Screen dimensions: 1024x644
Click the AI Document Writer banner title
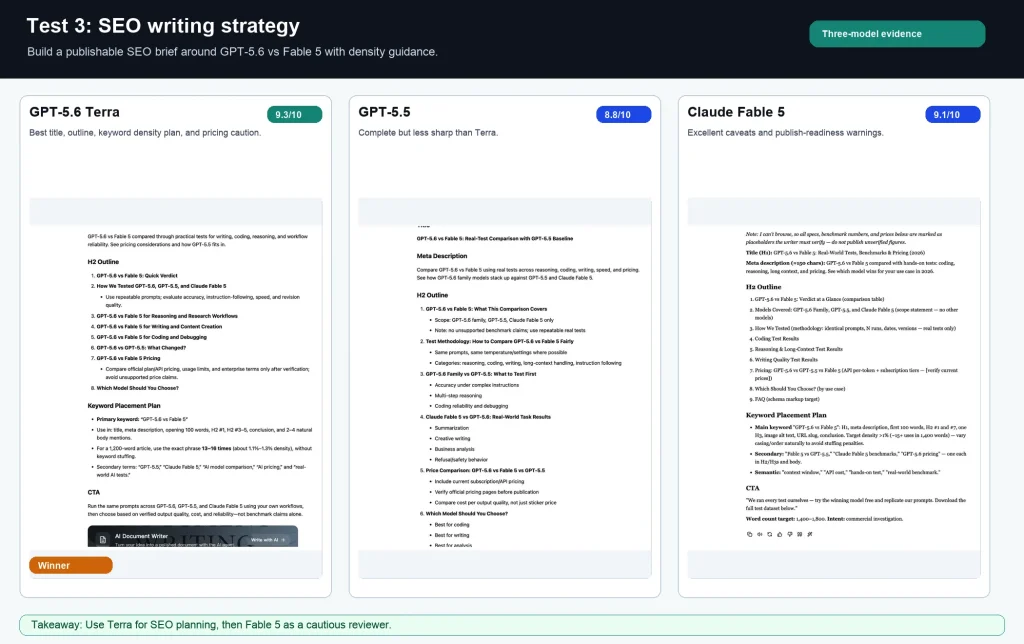pyautogui.click(x=141, y=536)
